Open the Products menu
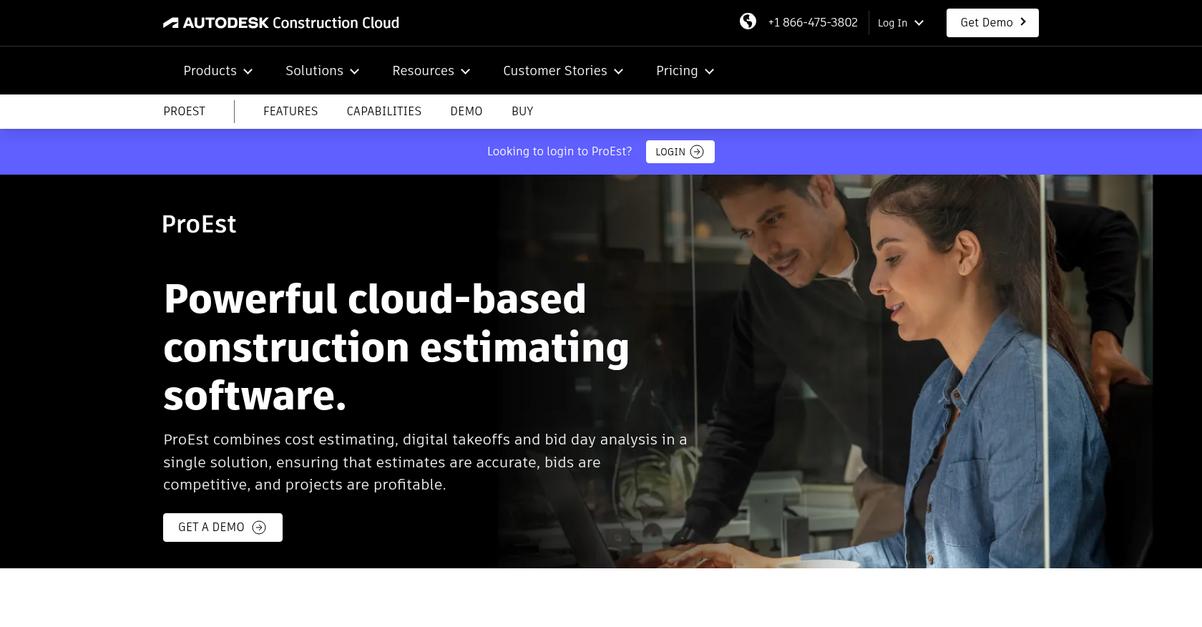1202x627 pixels. click(x=218, y=71)
